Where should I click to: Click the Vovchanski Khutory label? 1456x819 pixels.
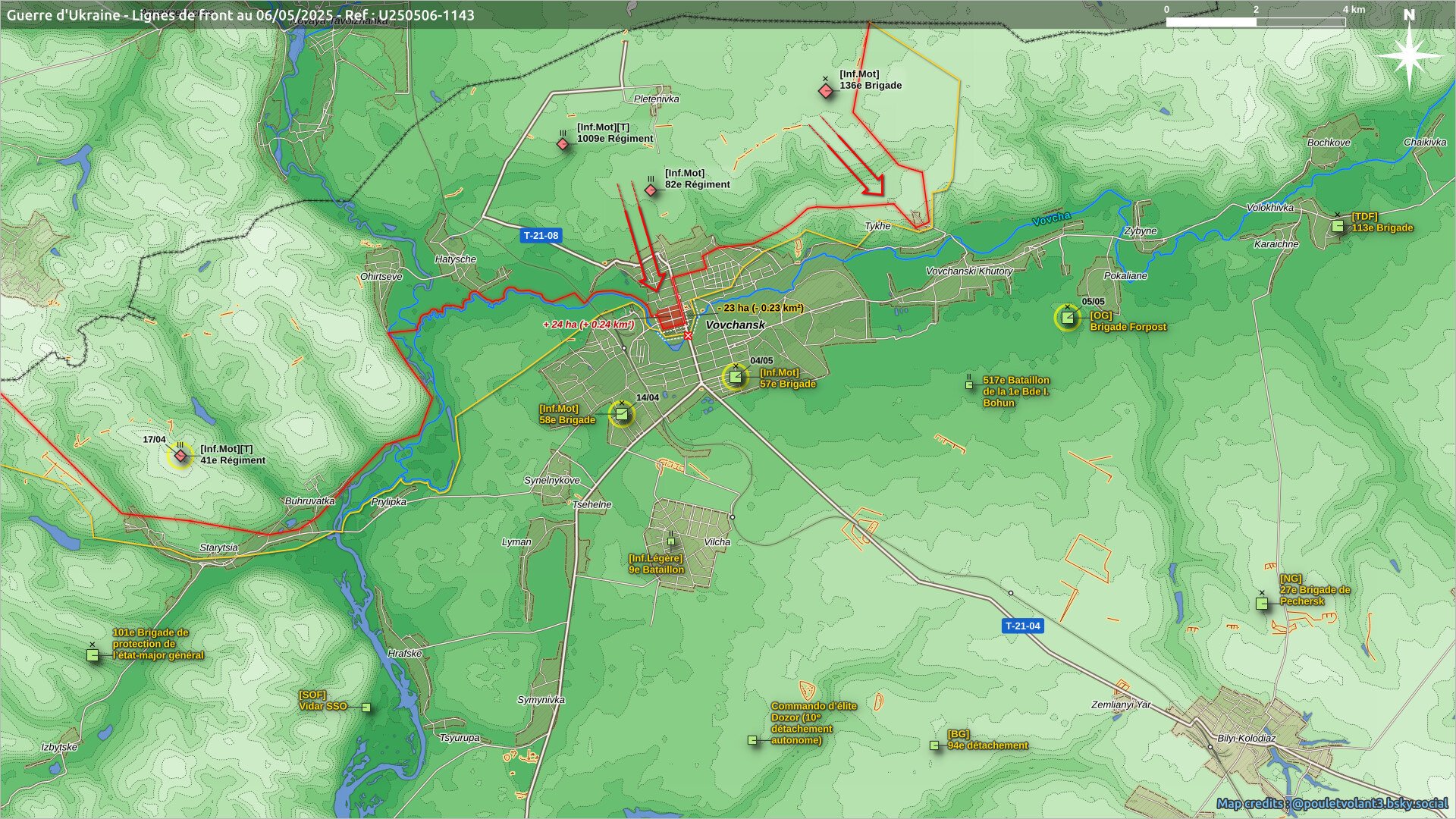pos(969,271)
